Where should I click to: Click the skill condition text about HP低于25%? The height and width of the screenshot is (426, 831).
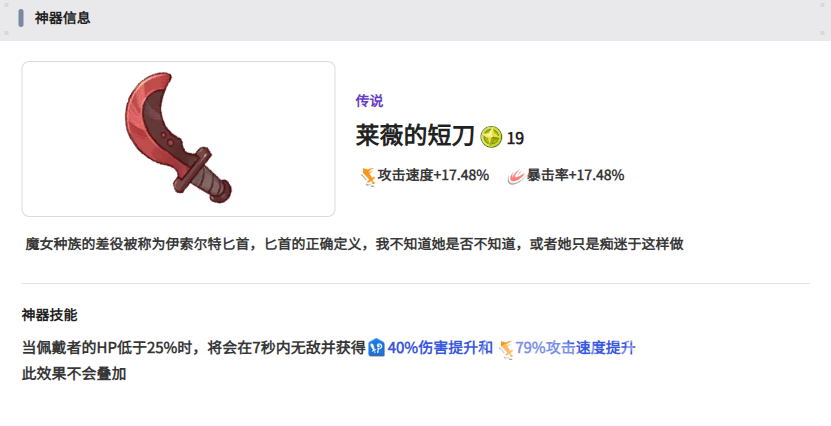[193, 348]
